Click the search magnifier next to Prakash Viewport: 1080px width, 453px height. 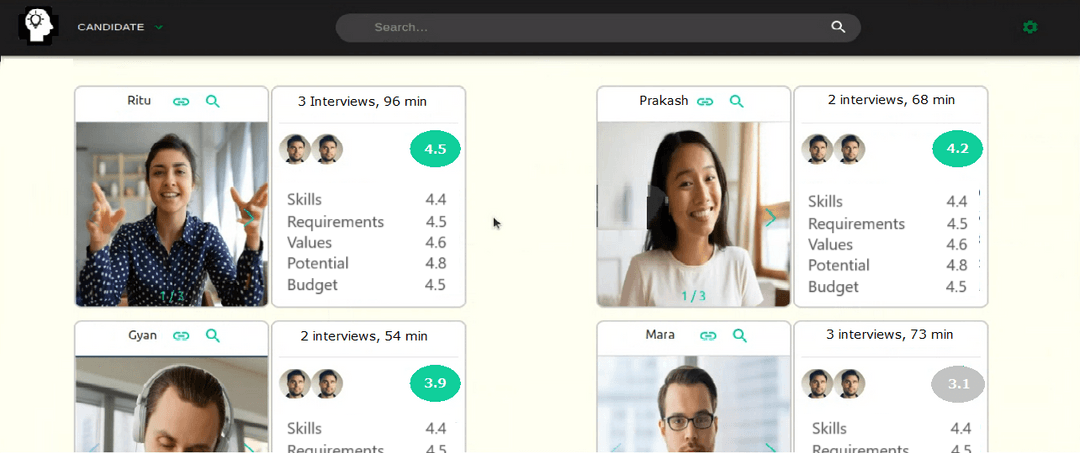click(737, 102)
